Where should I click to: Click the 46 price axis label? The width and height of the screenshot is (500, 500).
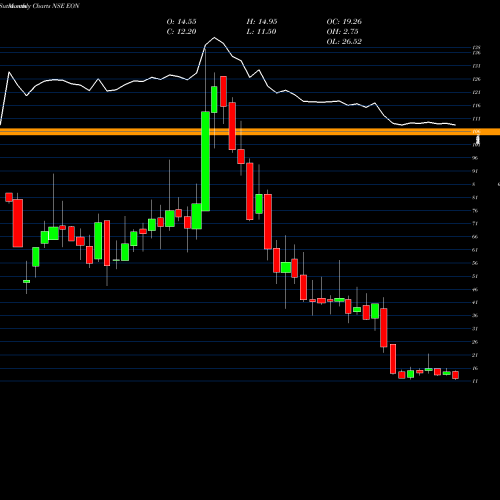(x=475, y=289)
